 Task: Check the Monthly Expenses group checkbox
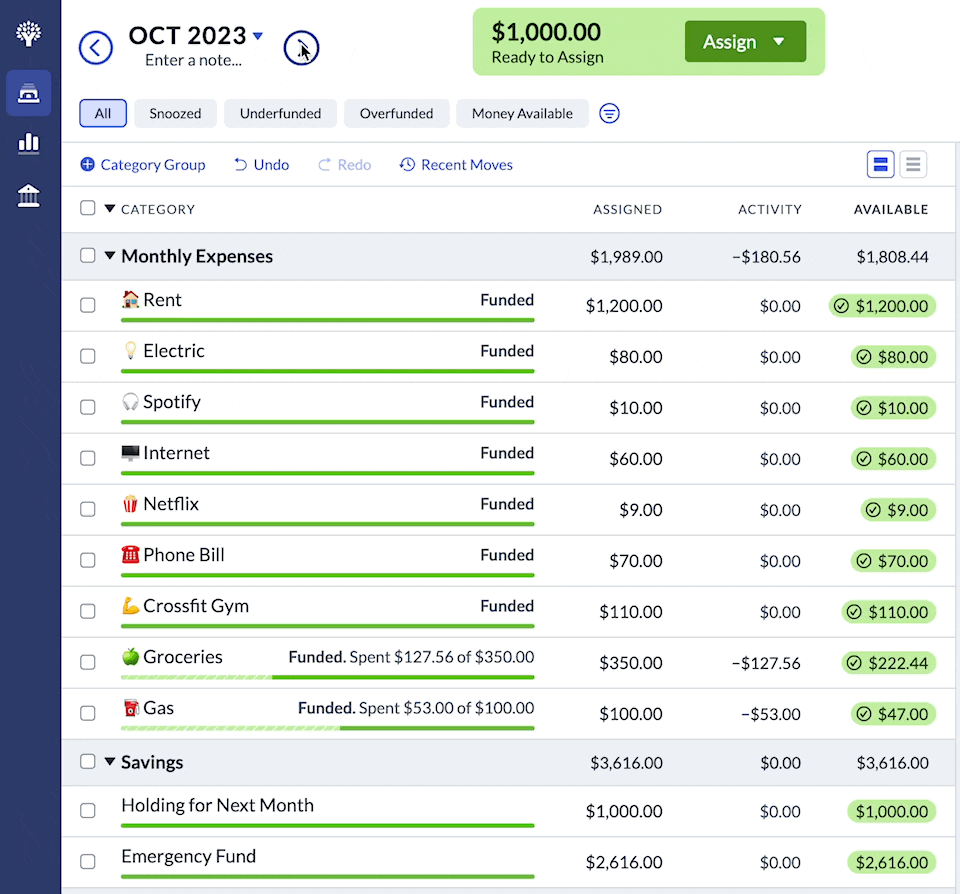(88, 255)
